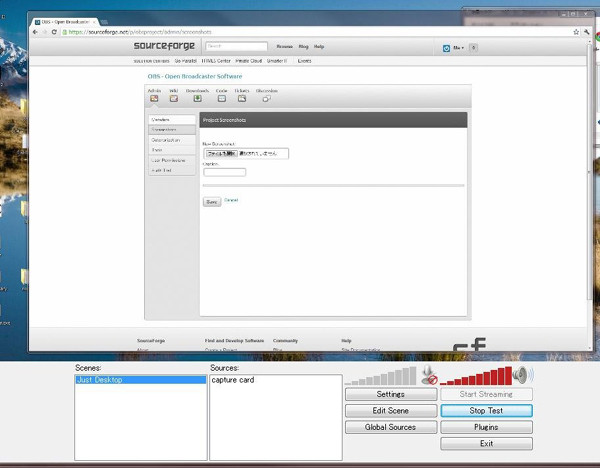Open Tools in the admin sidebar

(x=172, y=150)
